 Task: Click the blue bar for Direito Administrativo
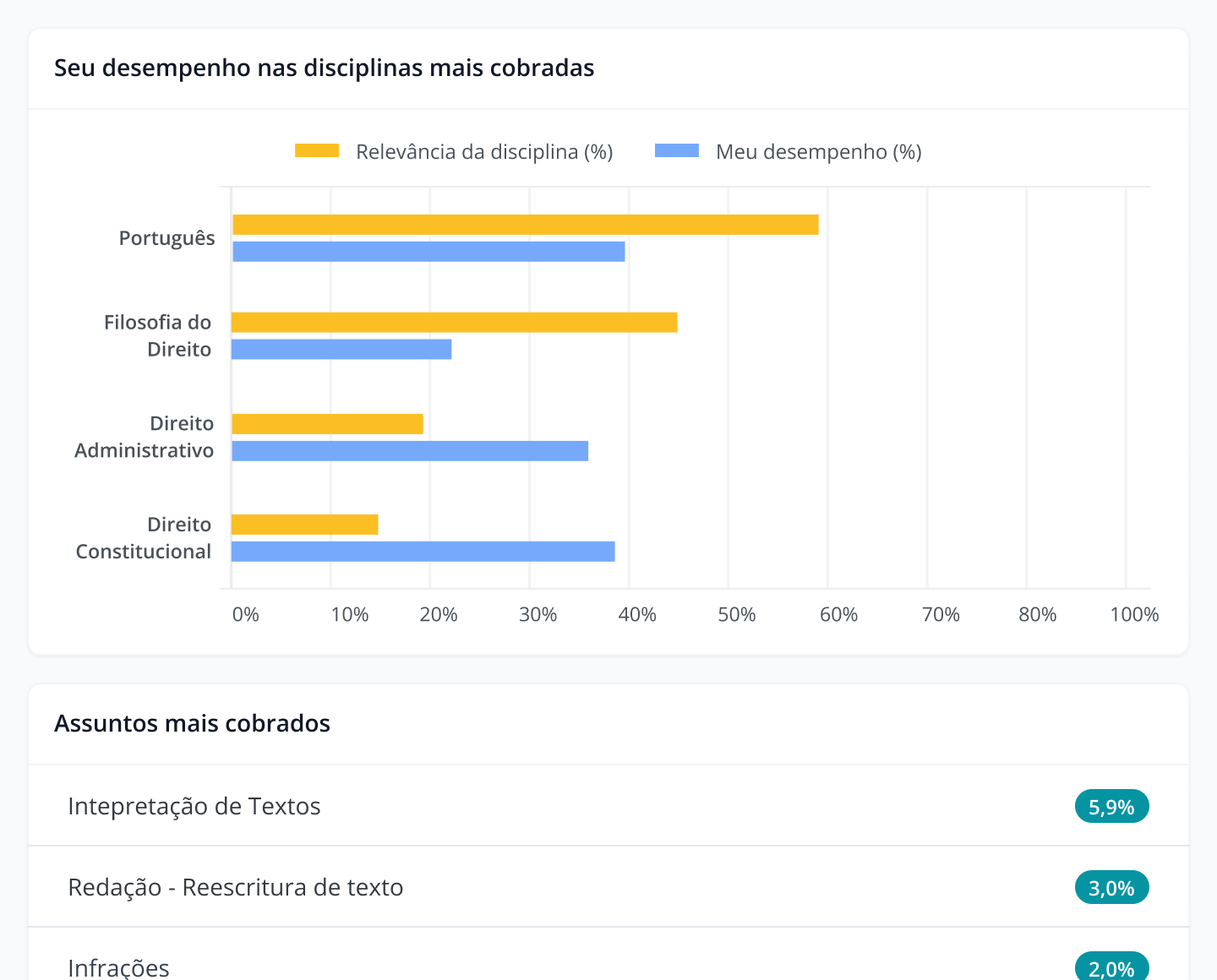[410, 450]
